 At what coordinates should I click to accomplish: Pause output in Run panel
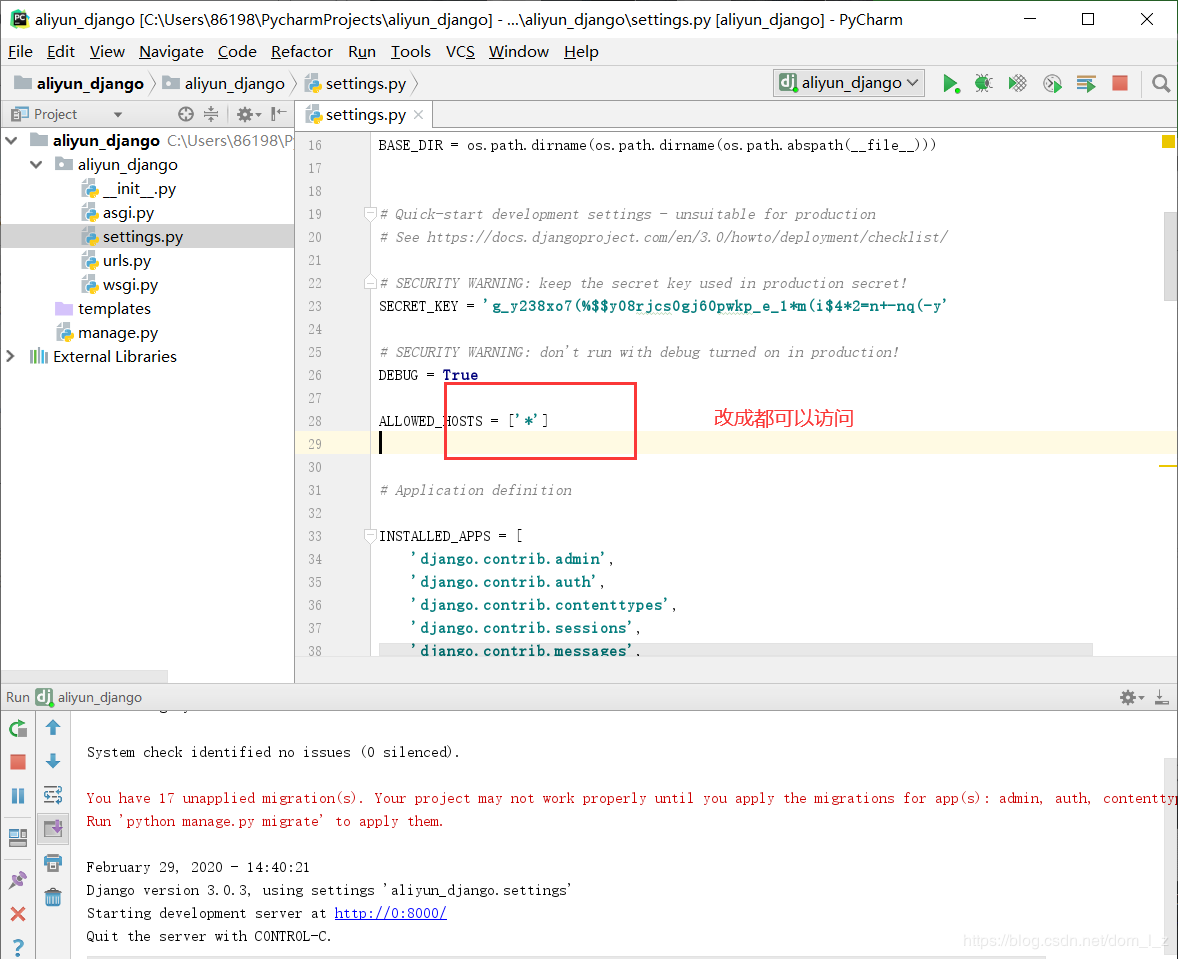[x=18, y=796]
